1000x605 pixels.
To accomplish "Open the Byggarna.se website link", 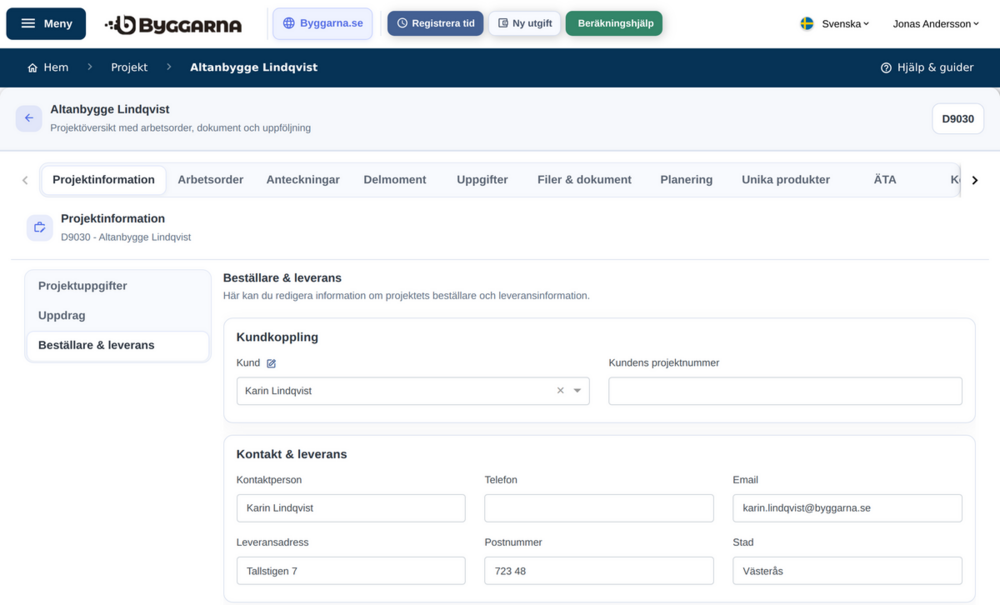I will click(323, 24).
